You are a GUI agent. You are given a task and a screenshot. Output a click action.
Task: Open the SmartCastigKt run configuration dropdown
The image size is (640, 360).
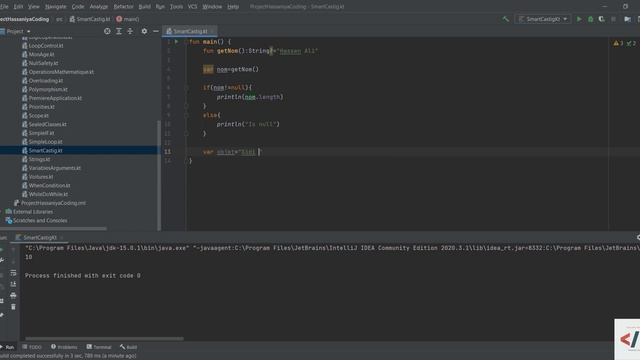pos(543,19)
